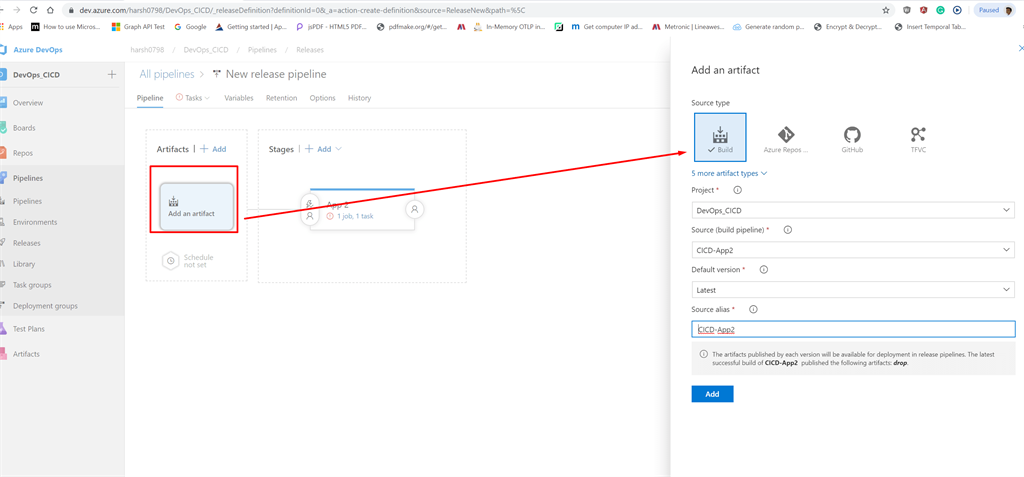Open Apps bookmarks shortcut
This screenshot has height=477, width=1024.
click(11, 27)
